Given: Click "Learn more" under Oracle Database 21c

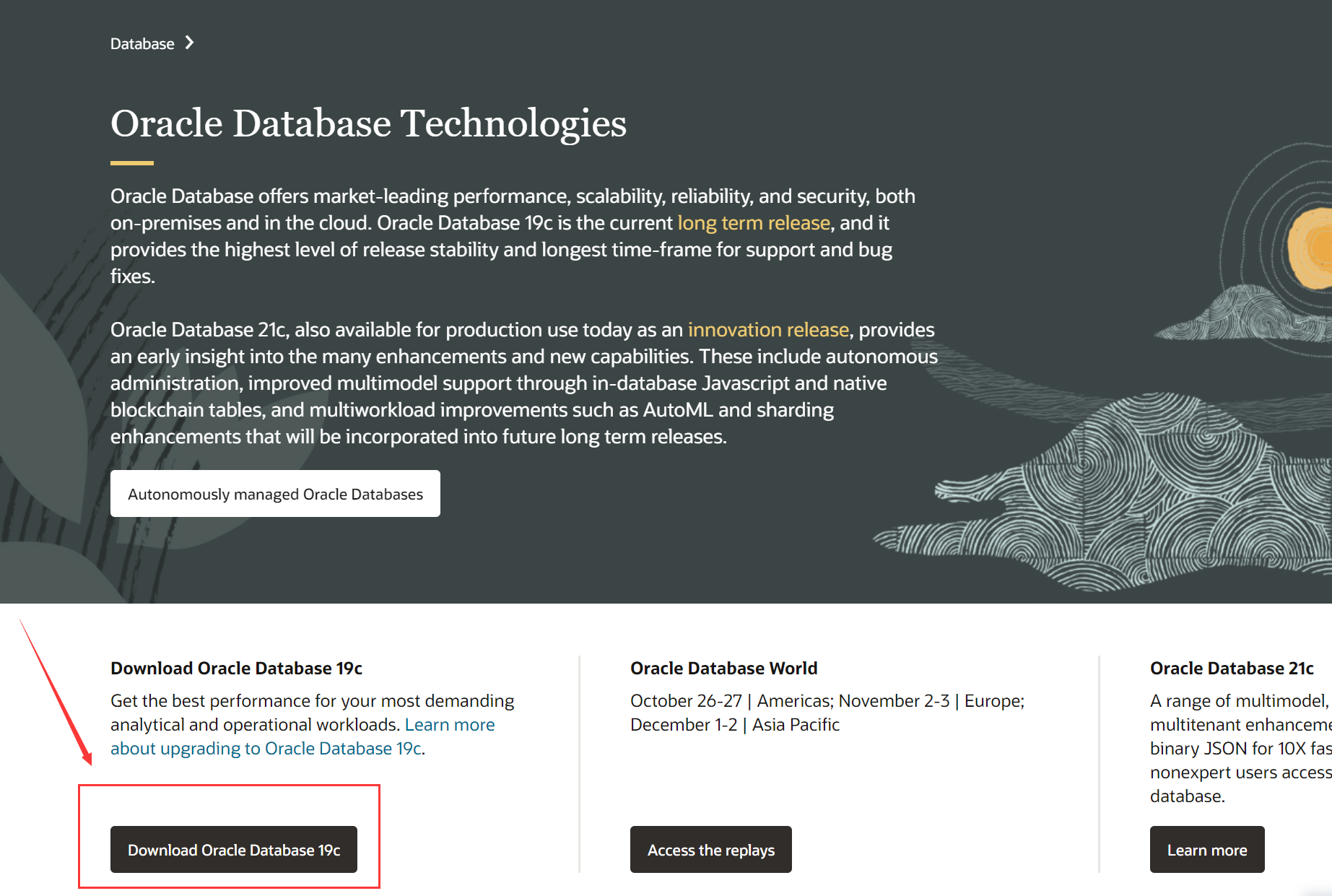Looking at the screenshot, I should pos(1206,850).
